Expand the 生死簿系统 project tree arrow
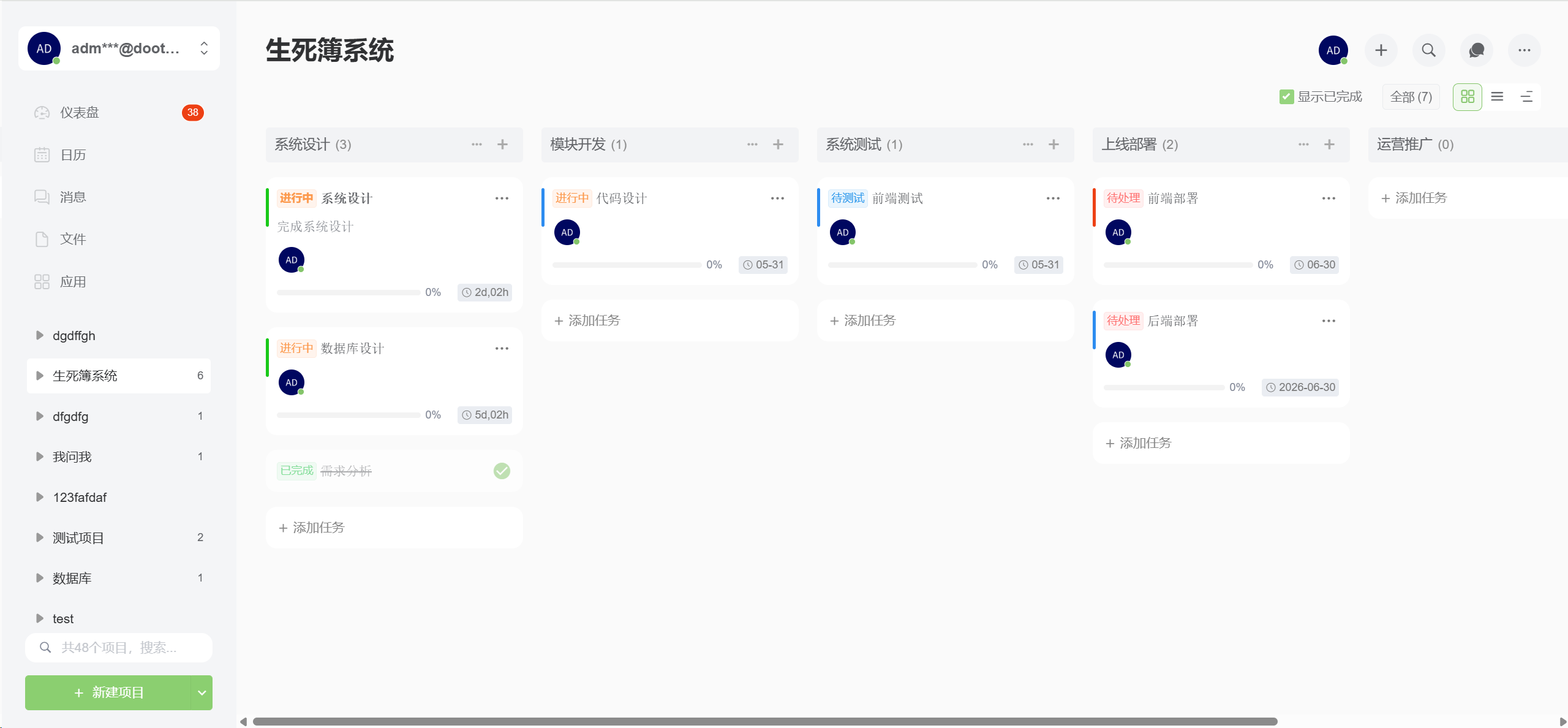The width and height of the screenshot is (1568, 728). [x=40, y=376]
